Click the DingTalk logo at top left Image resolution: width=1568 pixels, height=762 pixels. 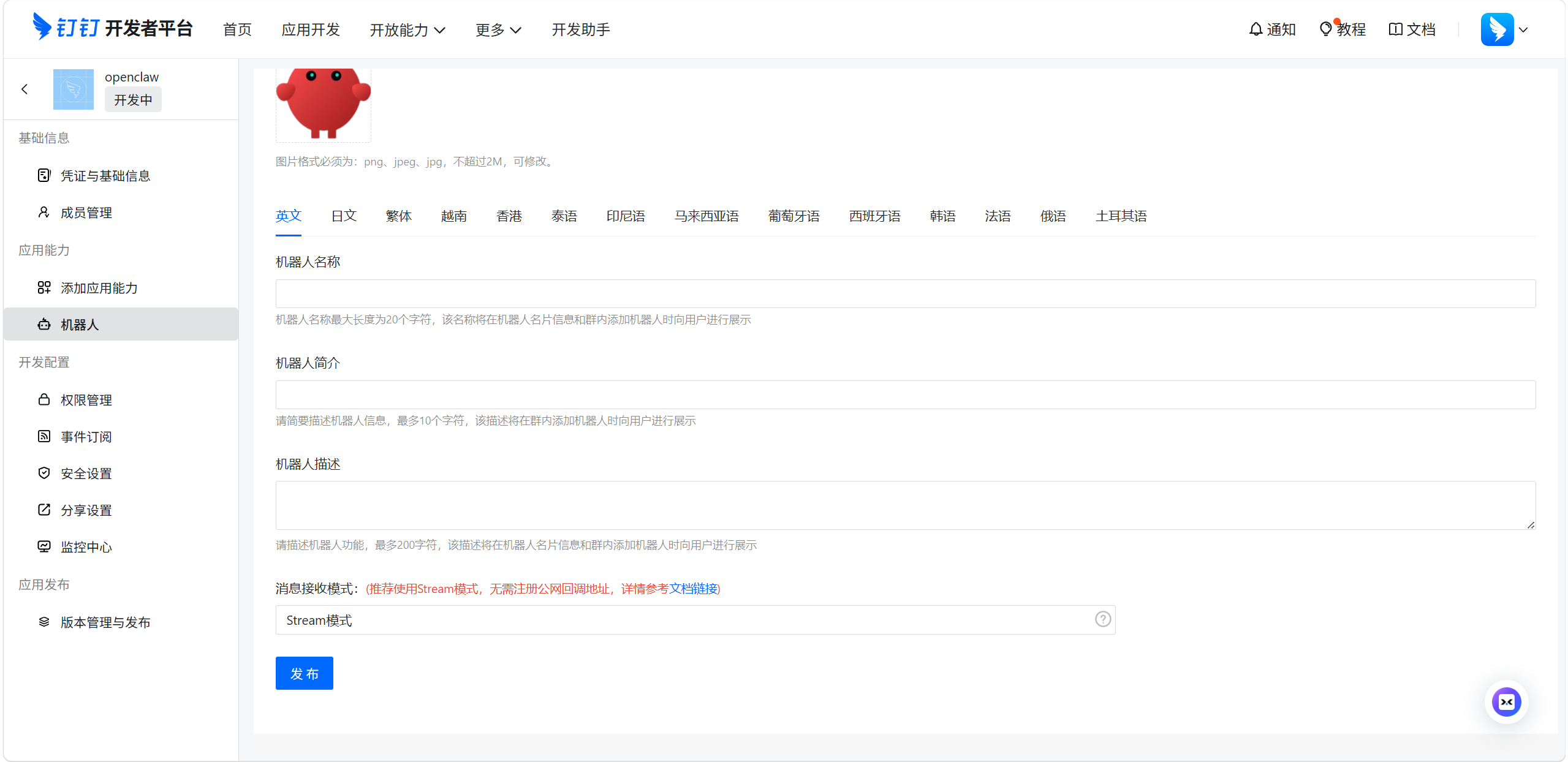(x=42, y=27)
